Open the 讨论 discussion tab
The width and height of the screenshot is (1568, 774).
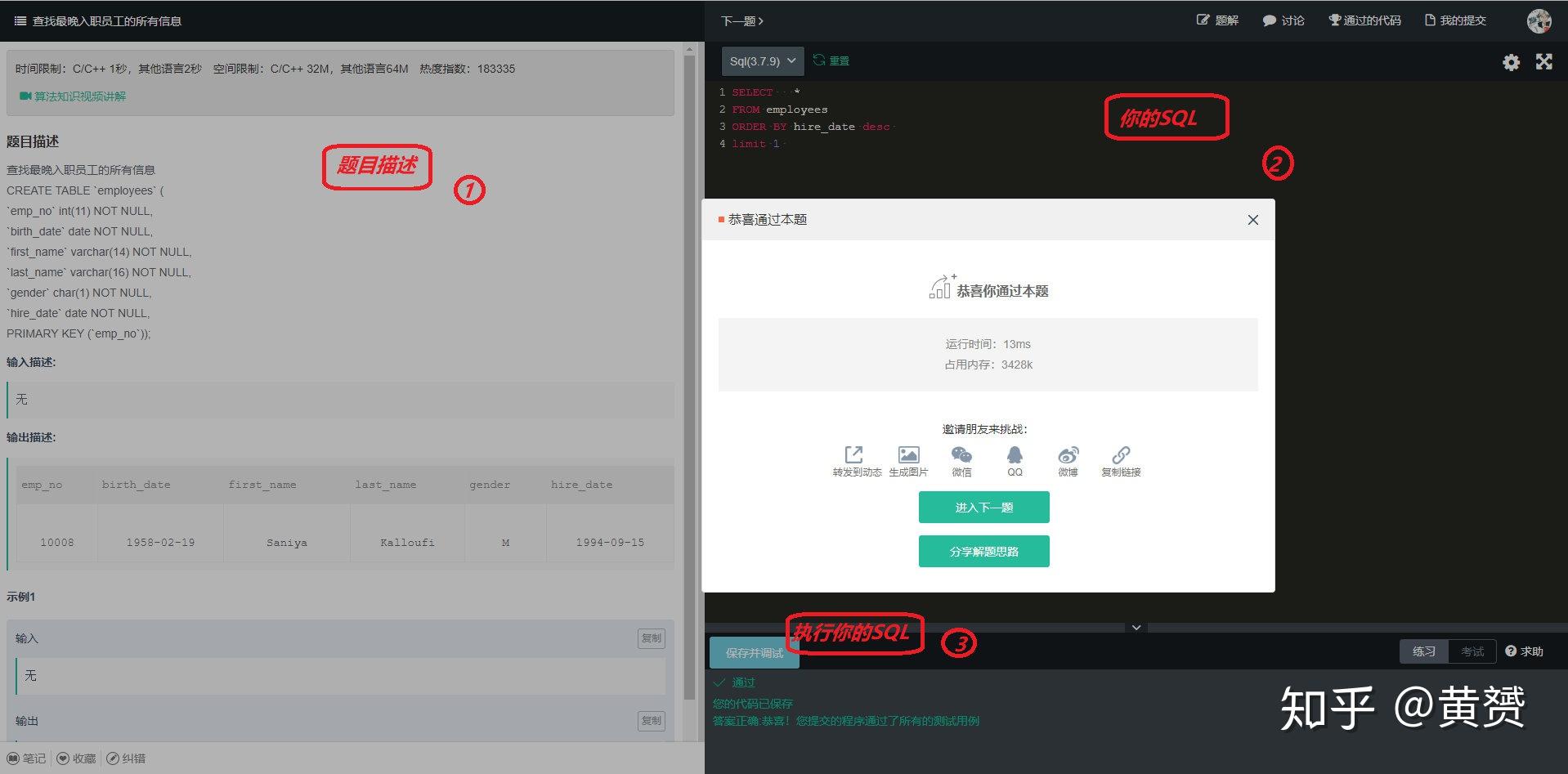click(x=1284, y=20)
